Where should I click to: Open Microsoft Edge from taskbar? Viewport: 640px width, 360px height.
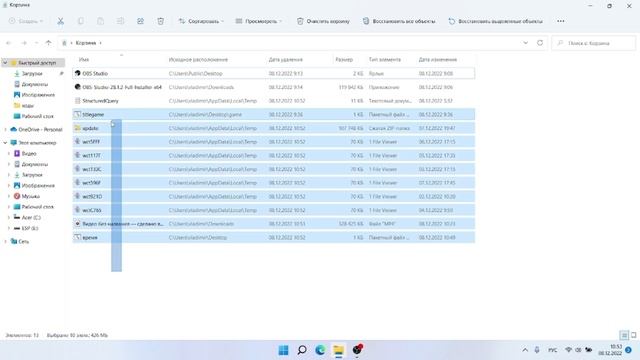coord(320,350)
